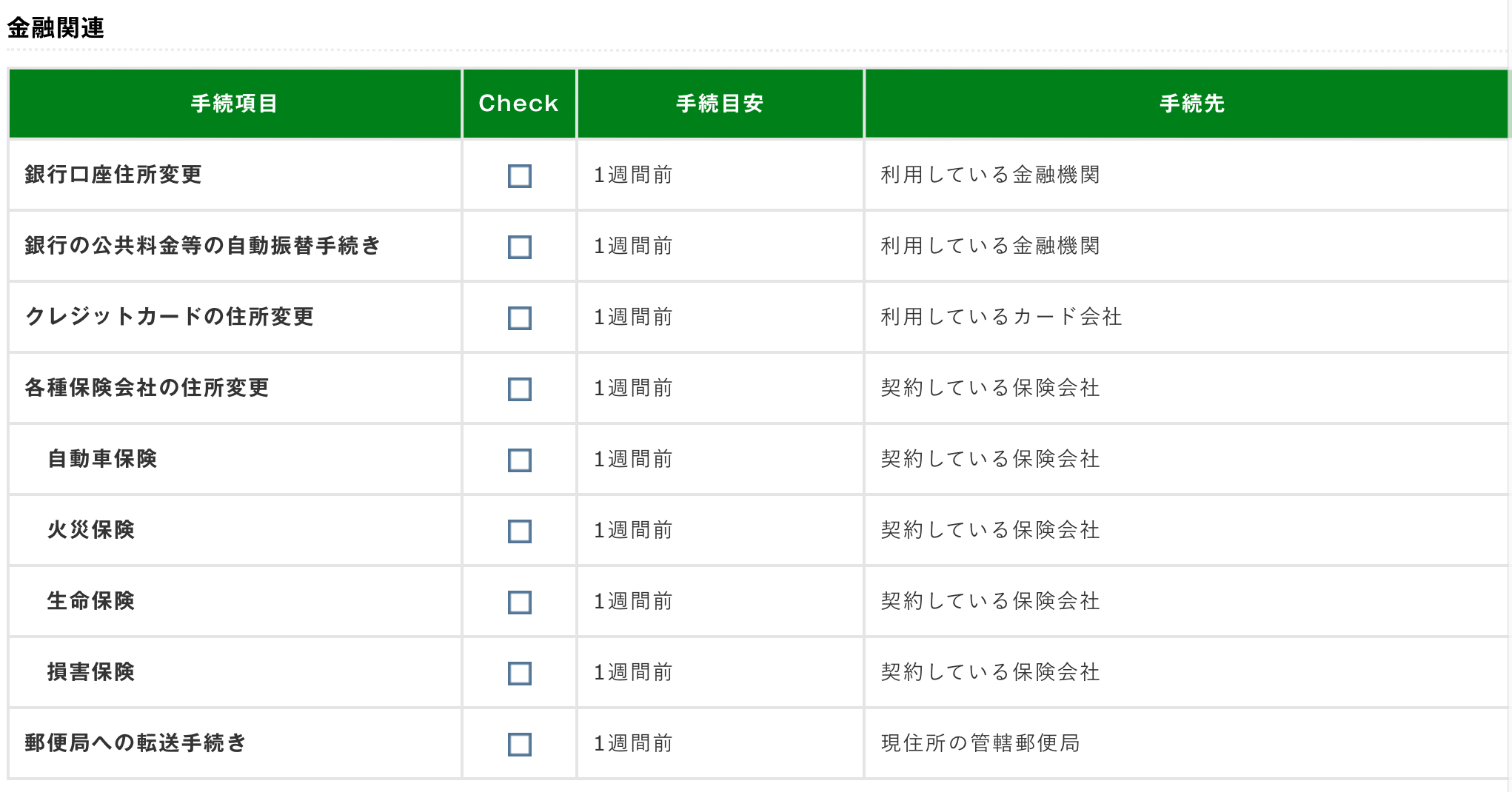Click the 現住所の管轄郵便局 cell text
Screen dimensions: 1512x792
(980, 743)
